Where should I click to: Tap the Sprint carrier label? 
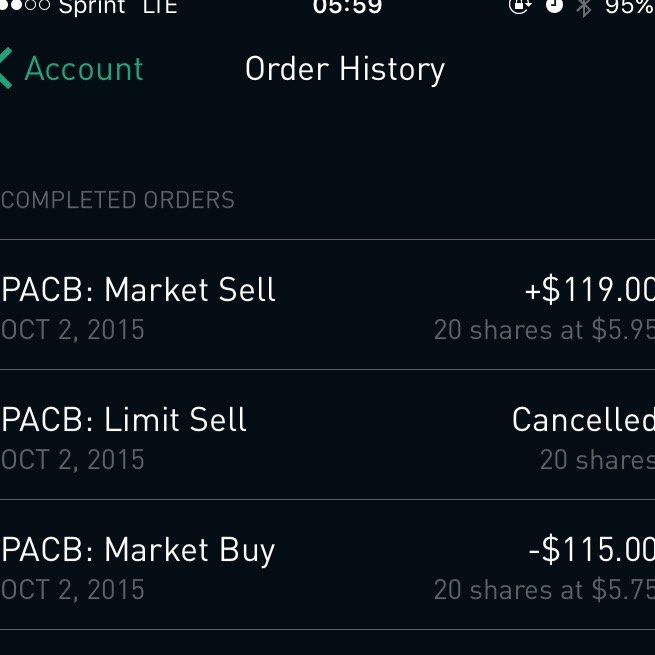coord(92,7)
